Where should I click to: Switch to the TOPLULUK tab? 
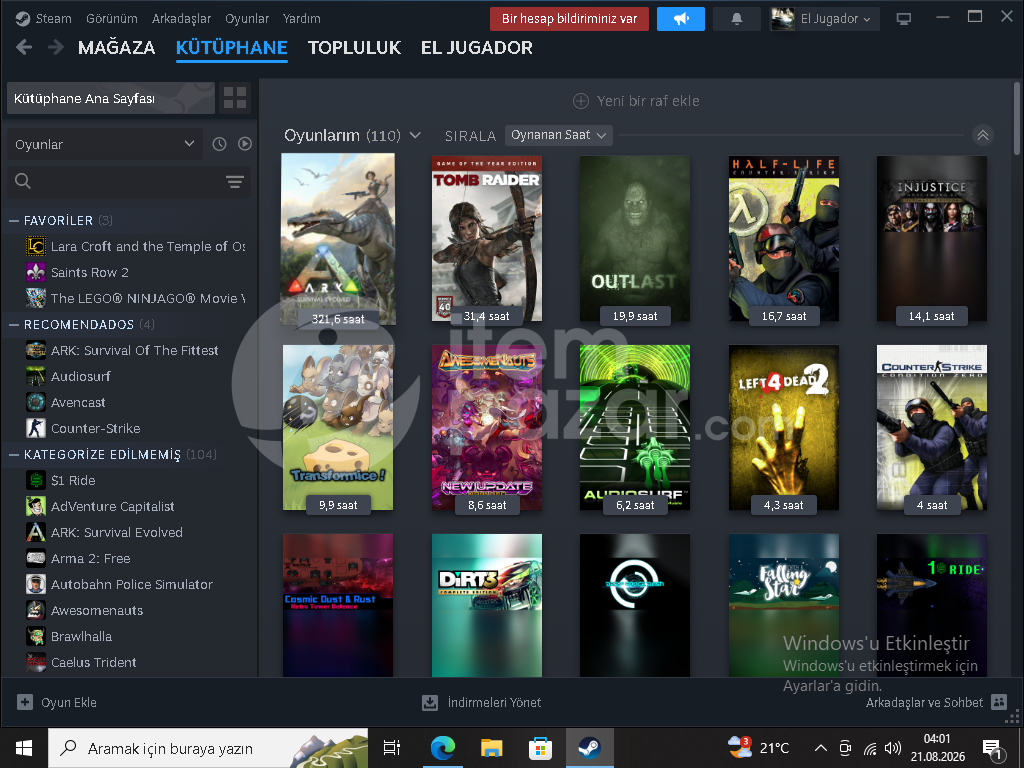click(355, 48)
